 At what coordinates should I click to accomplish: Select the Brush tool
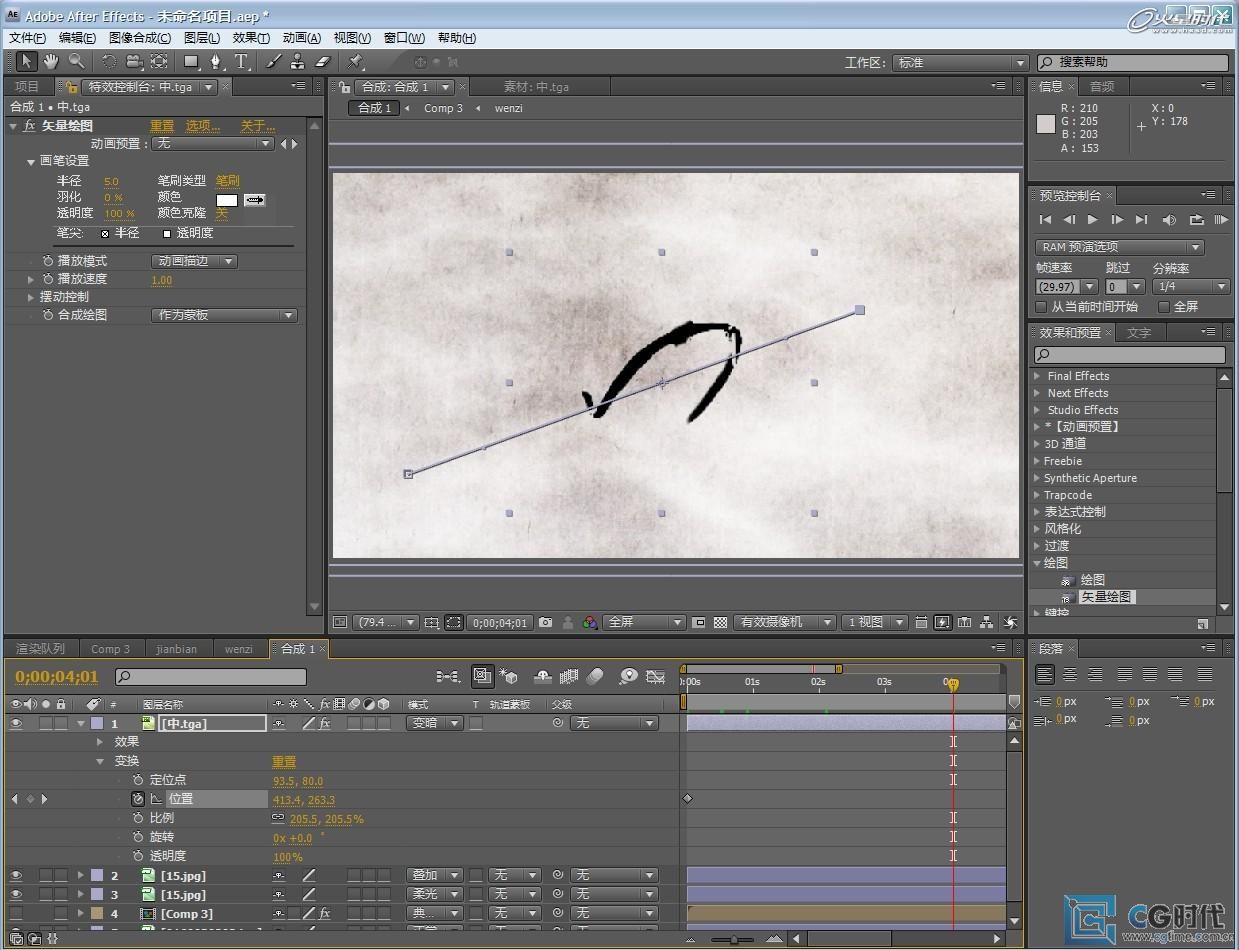pyautogui.click(x=274, y=62)
